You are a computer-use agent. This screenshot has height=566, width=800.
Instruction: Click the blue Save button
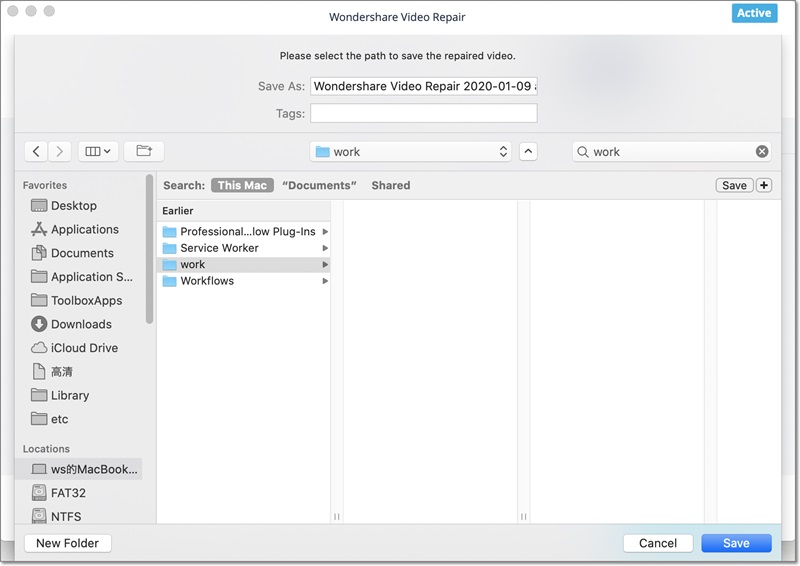(x=736, y=543)
